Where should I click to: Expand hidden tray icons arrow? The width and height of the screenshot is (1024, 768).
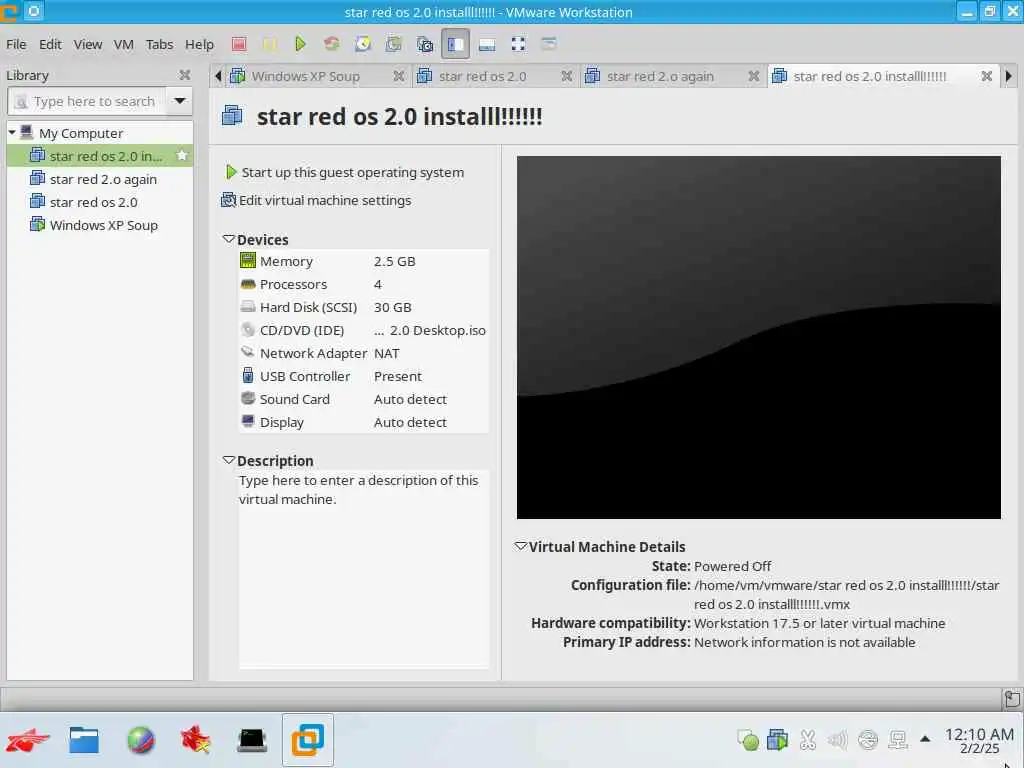coord(925,739)
